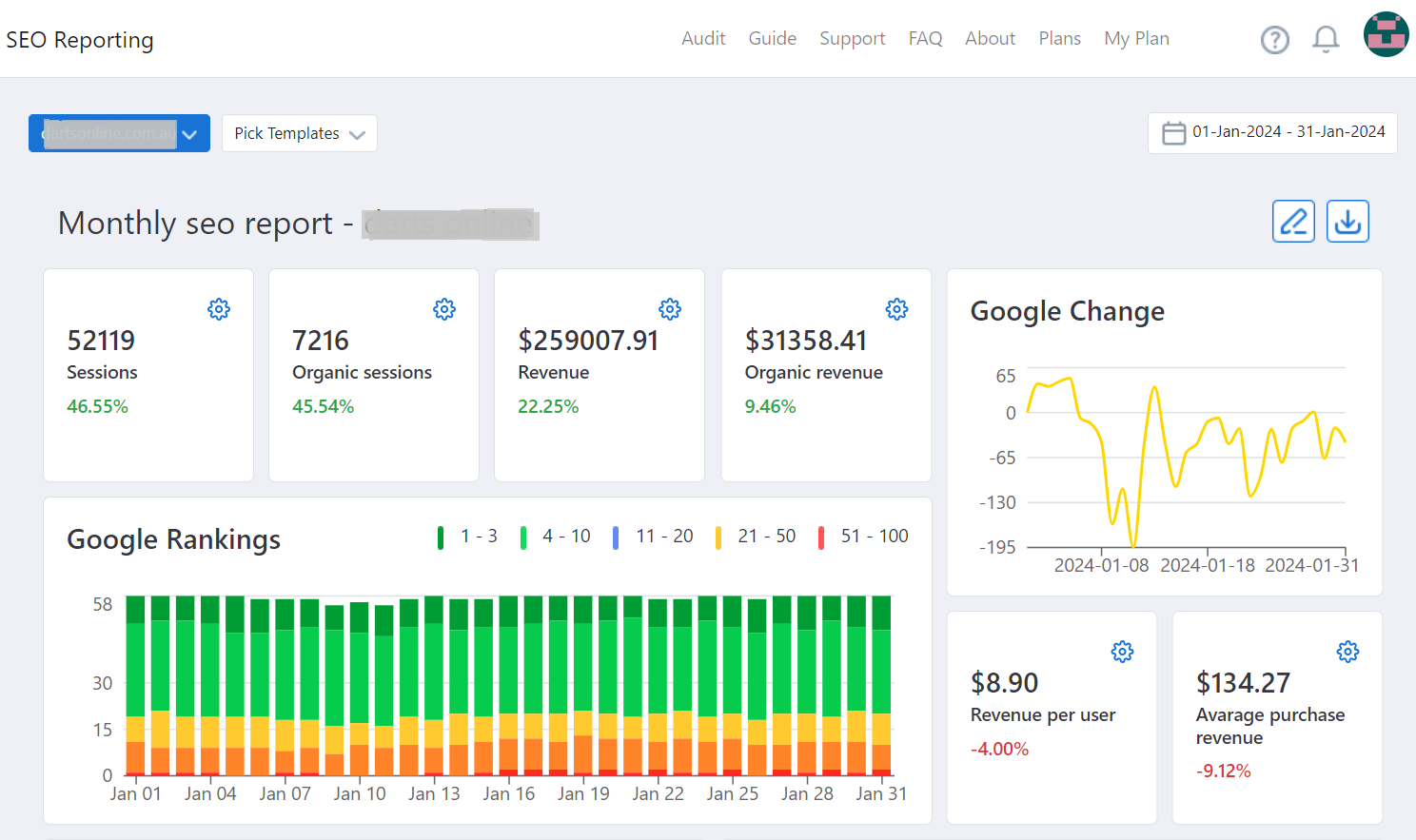Click the $8.90 revenue per user value
Image resolution: width=1416 pixels, height=840 pixels.
[1004, 682]
